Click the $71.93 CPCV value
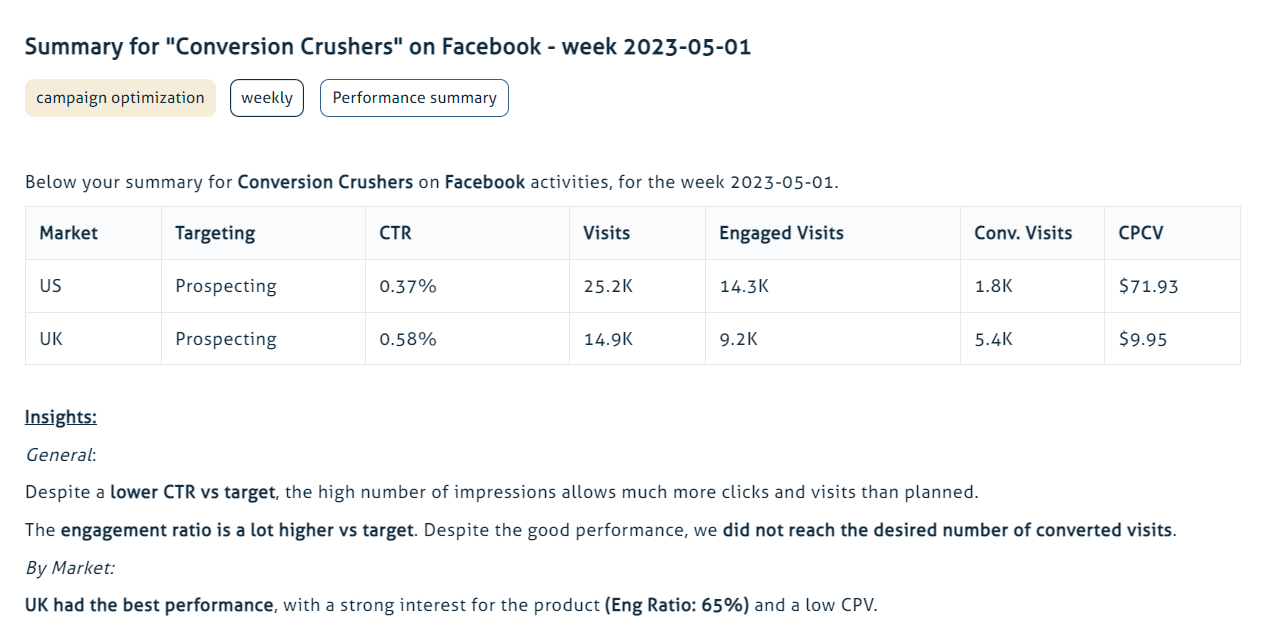The height and width of the screenshot is (640, 1275). pos(1149,286)
